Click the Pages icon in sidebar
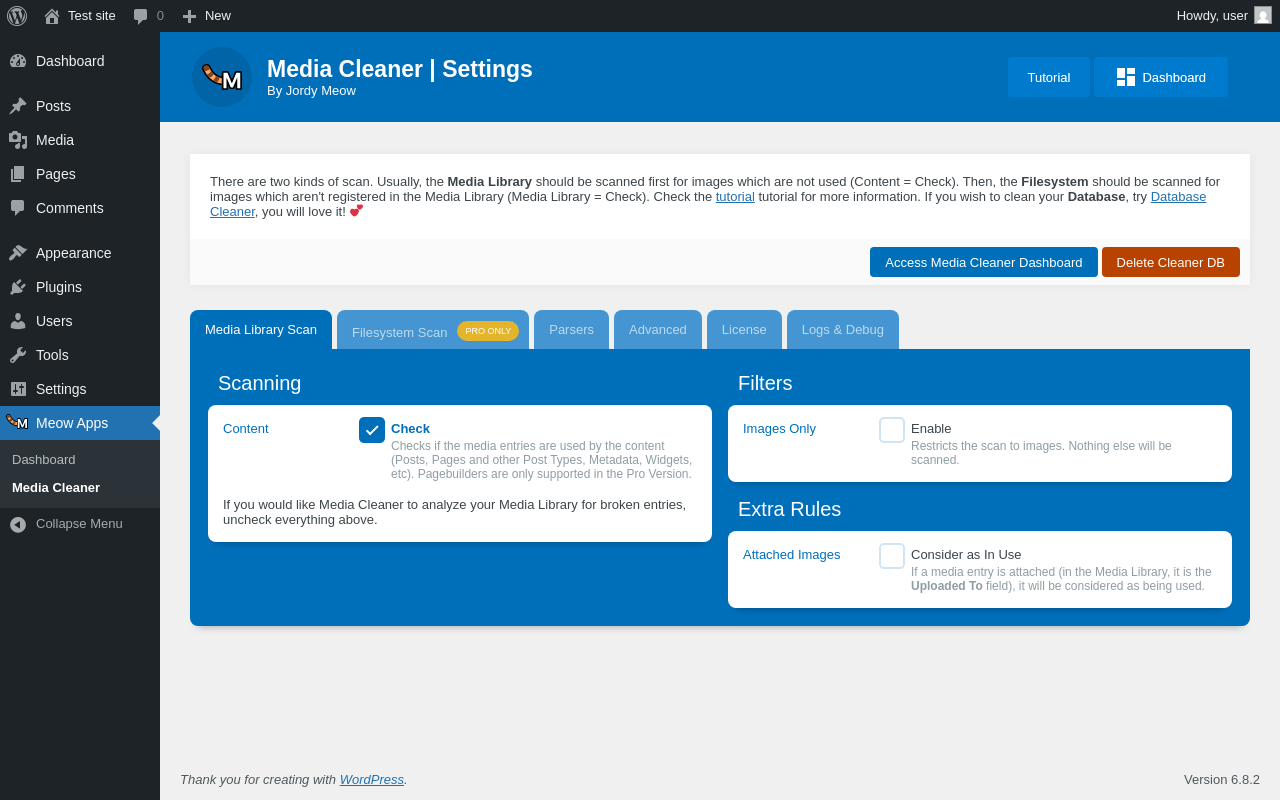The width and height of the screenshot is (1280, 800). pos(18,174)
